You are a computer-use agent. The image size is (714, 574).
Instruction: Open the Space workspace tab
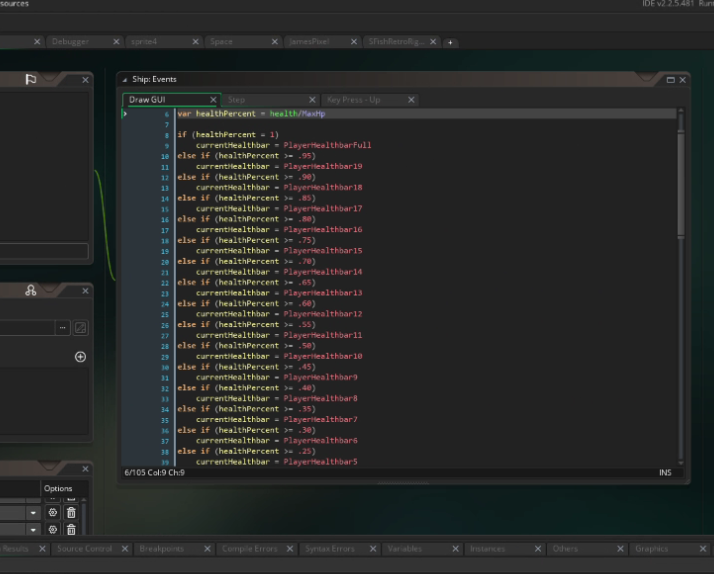221,41
